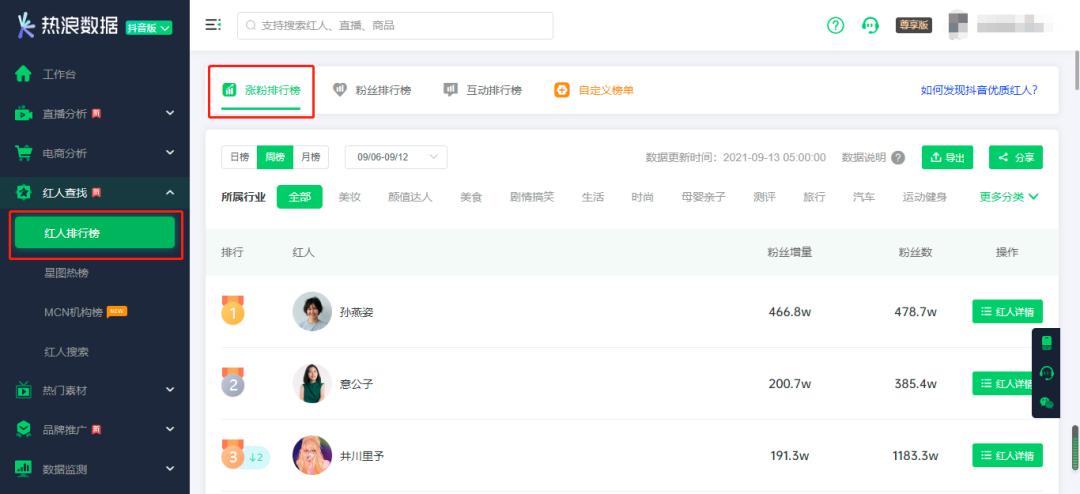This screenshot has width=1080, height=494.
Task: Click the orange 自定义榜单 icon
Action: point(562,90)
